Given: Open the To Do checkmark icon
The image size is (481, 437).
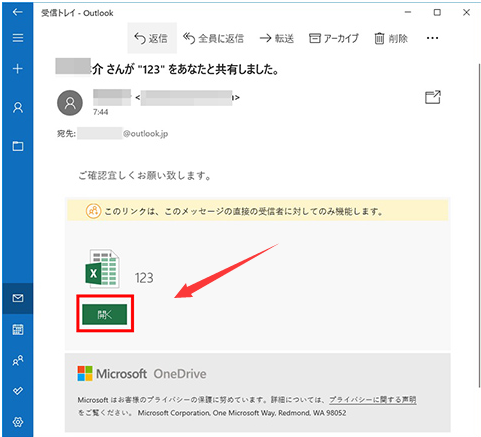Looking at the screenshot, I should [18, 391].
